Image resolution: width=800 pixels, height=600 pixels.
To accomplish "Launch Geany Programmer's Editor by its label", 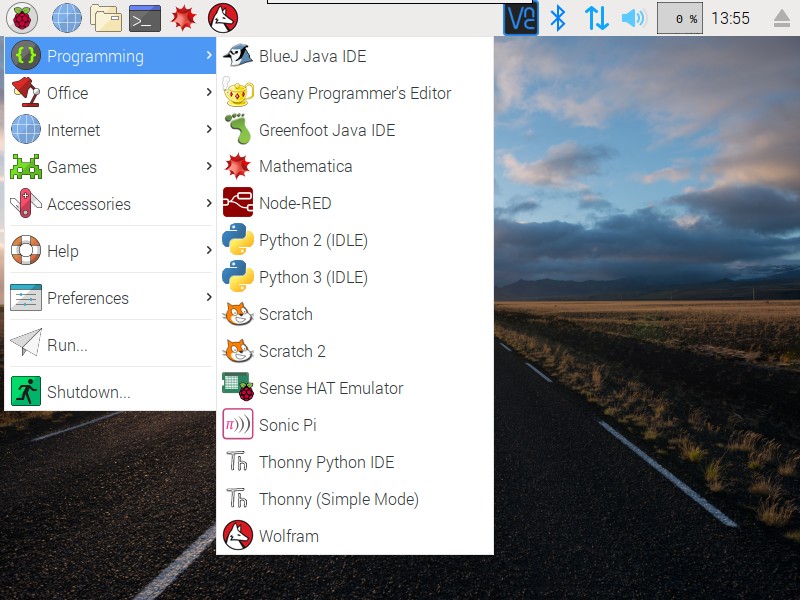I will (x=355, y=93).
